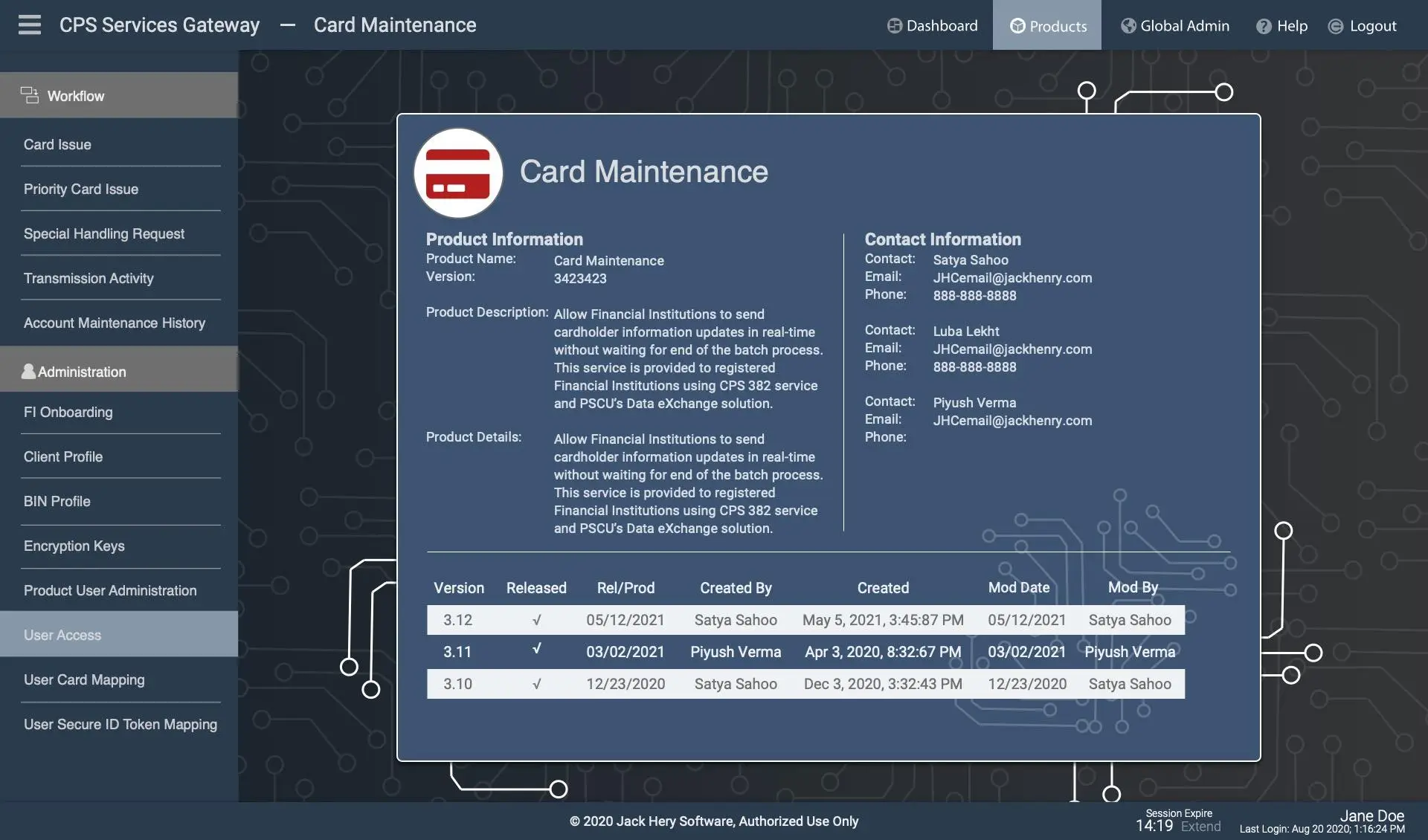Open the User Access sidebar item

coord(62,635)
